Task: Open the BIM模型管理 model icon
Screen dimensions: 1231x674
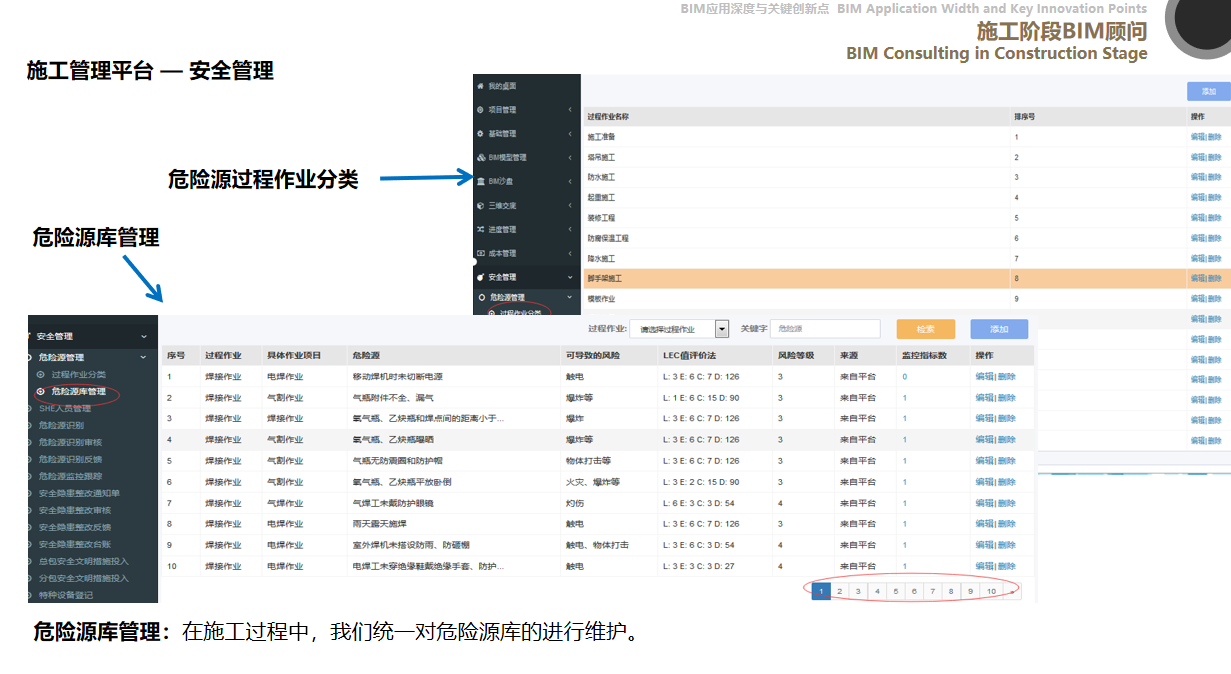Action: pos(482,156)
